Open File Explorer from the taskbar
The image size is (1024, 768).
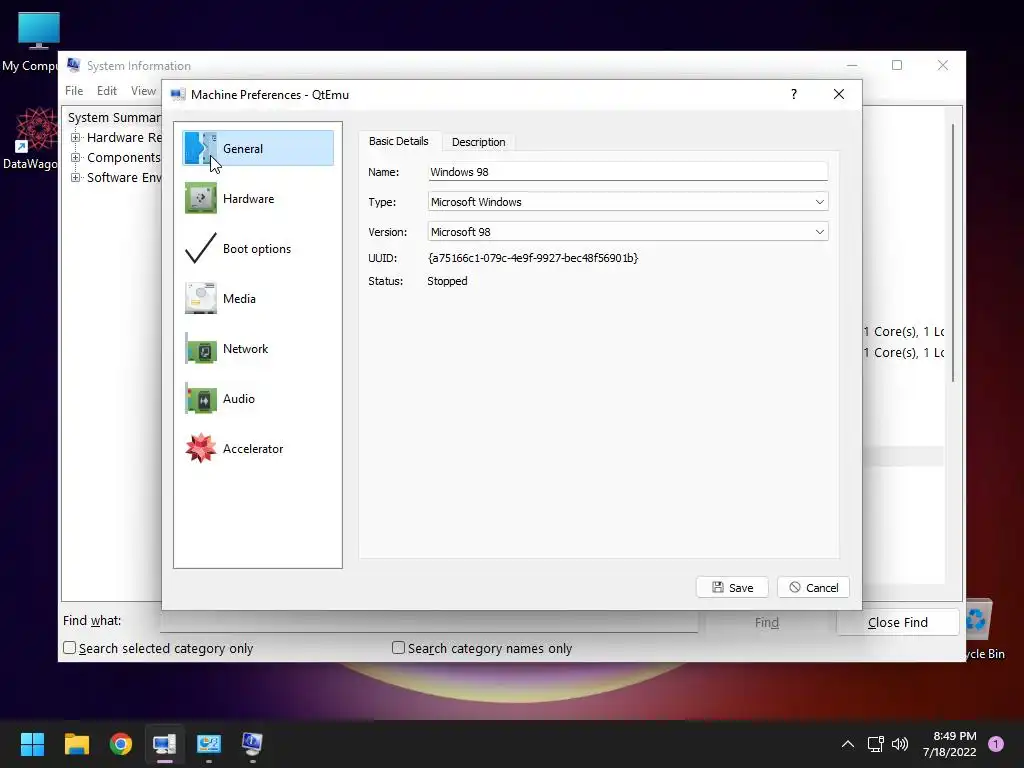point(76,743)
